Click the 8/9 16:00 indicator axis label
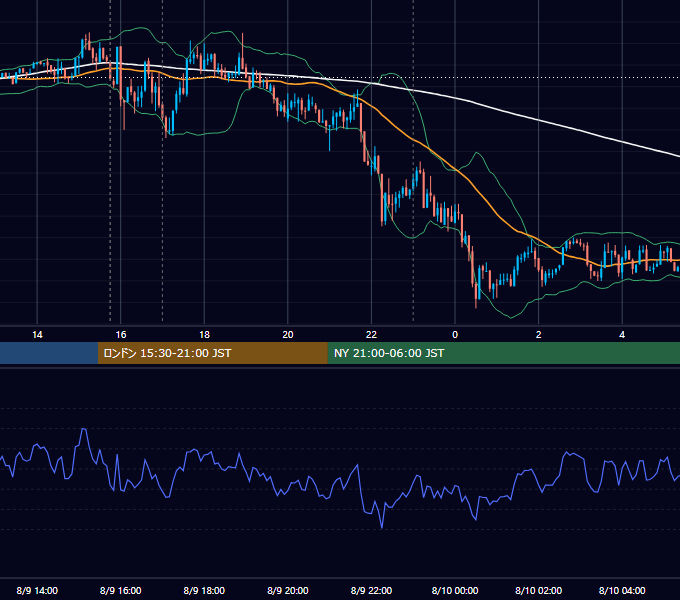Image resolution: width=680 pixels, height=600 pixels. [x=121, y=590]
